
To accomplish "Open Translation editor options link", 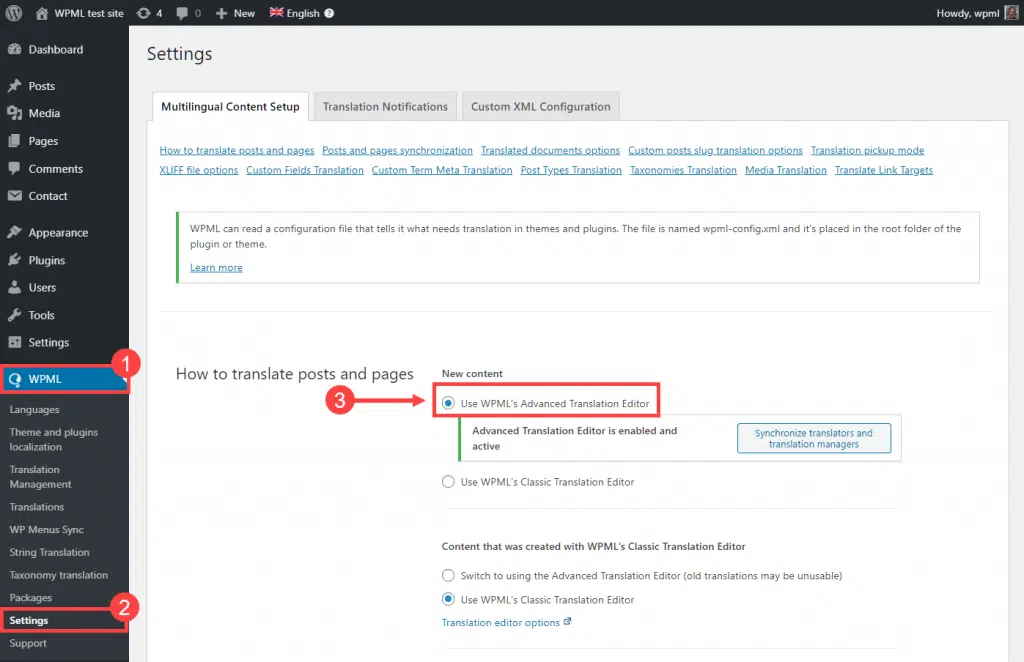I will 501,623.
